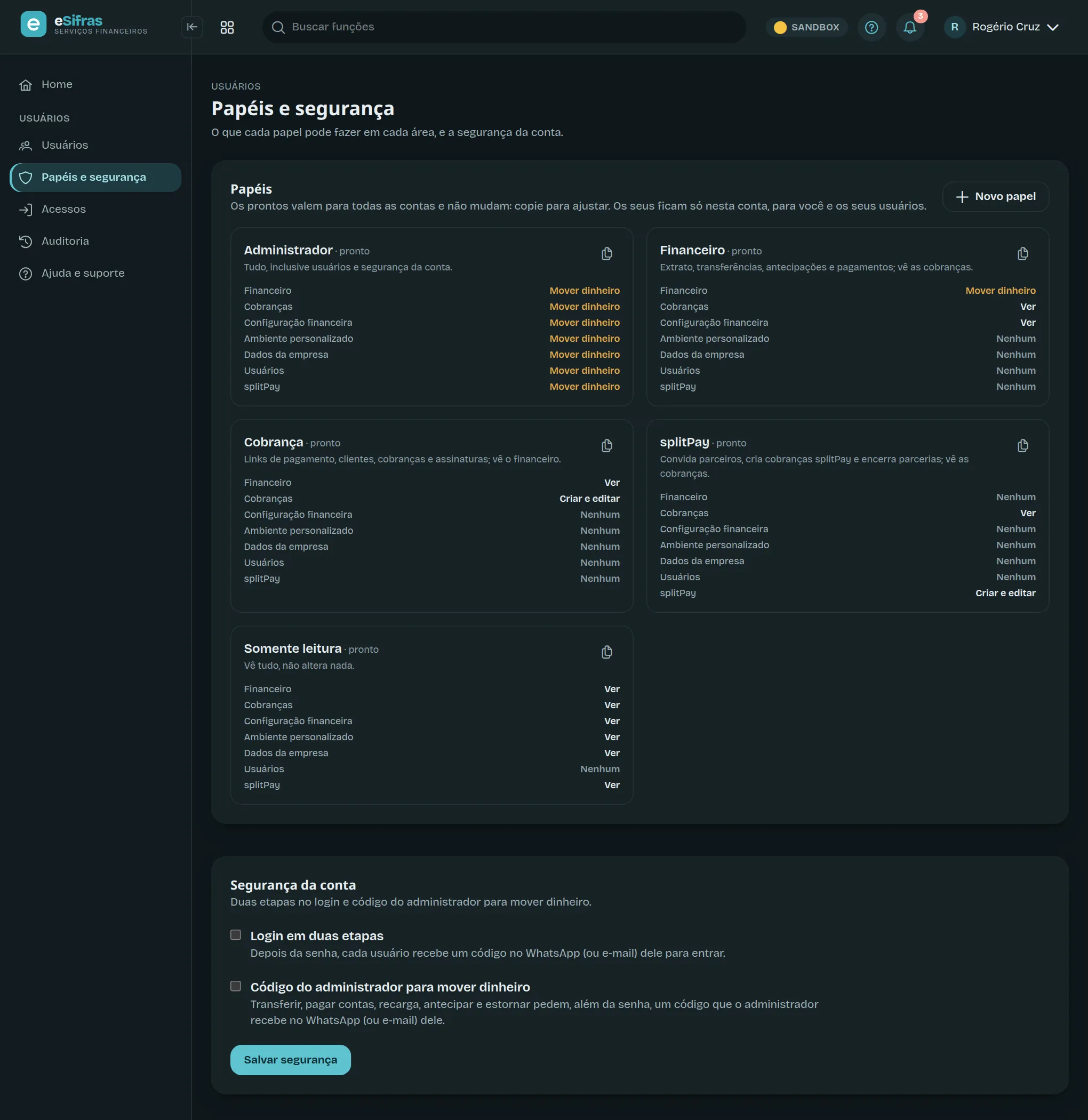
Task: Copy the splitPay role
Action: tap(1023, 445)
